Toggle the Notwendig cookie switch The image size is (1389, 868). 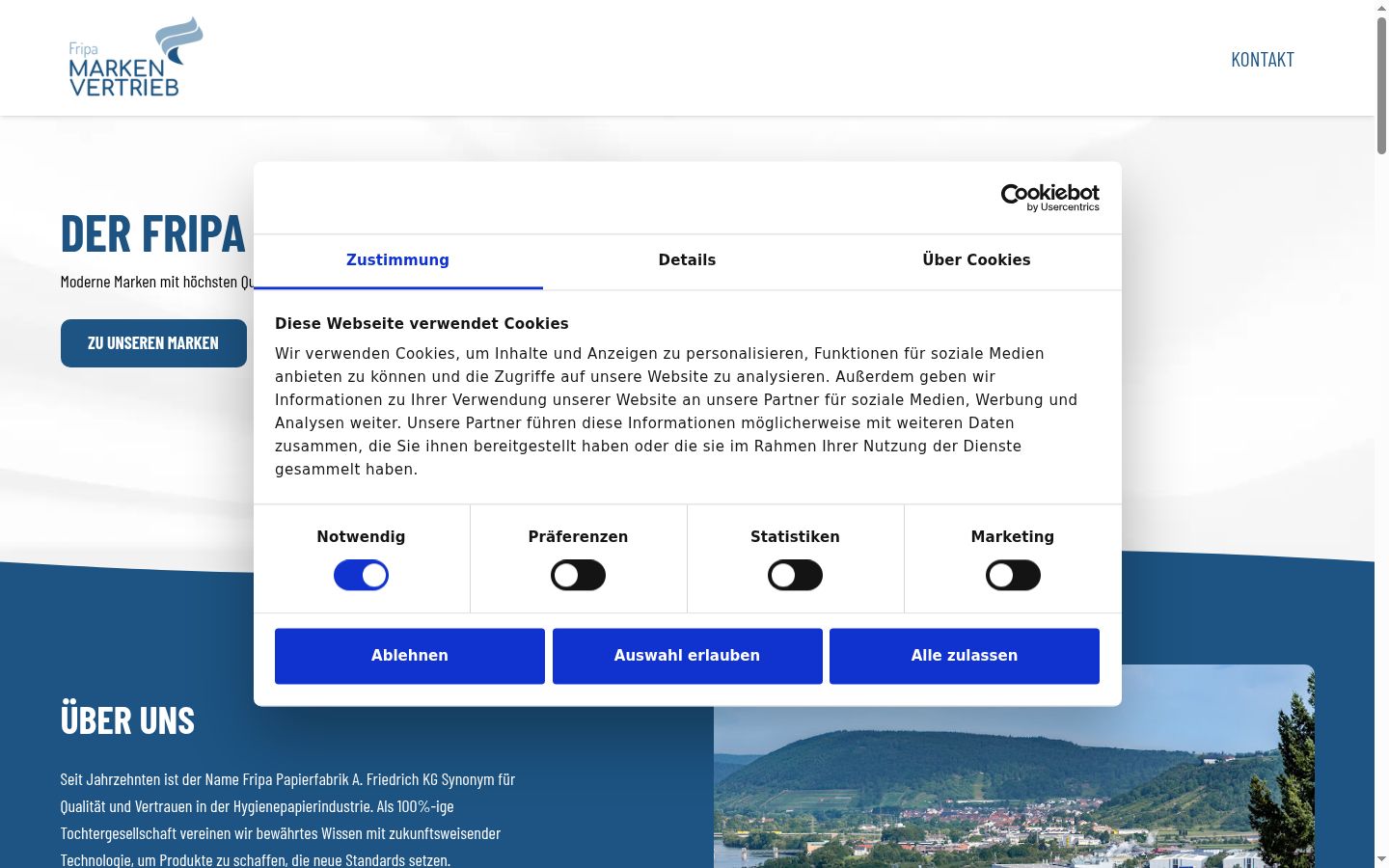pyautogui.click(x=361, y=576)
